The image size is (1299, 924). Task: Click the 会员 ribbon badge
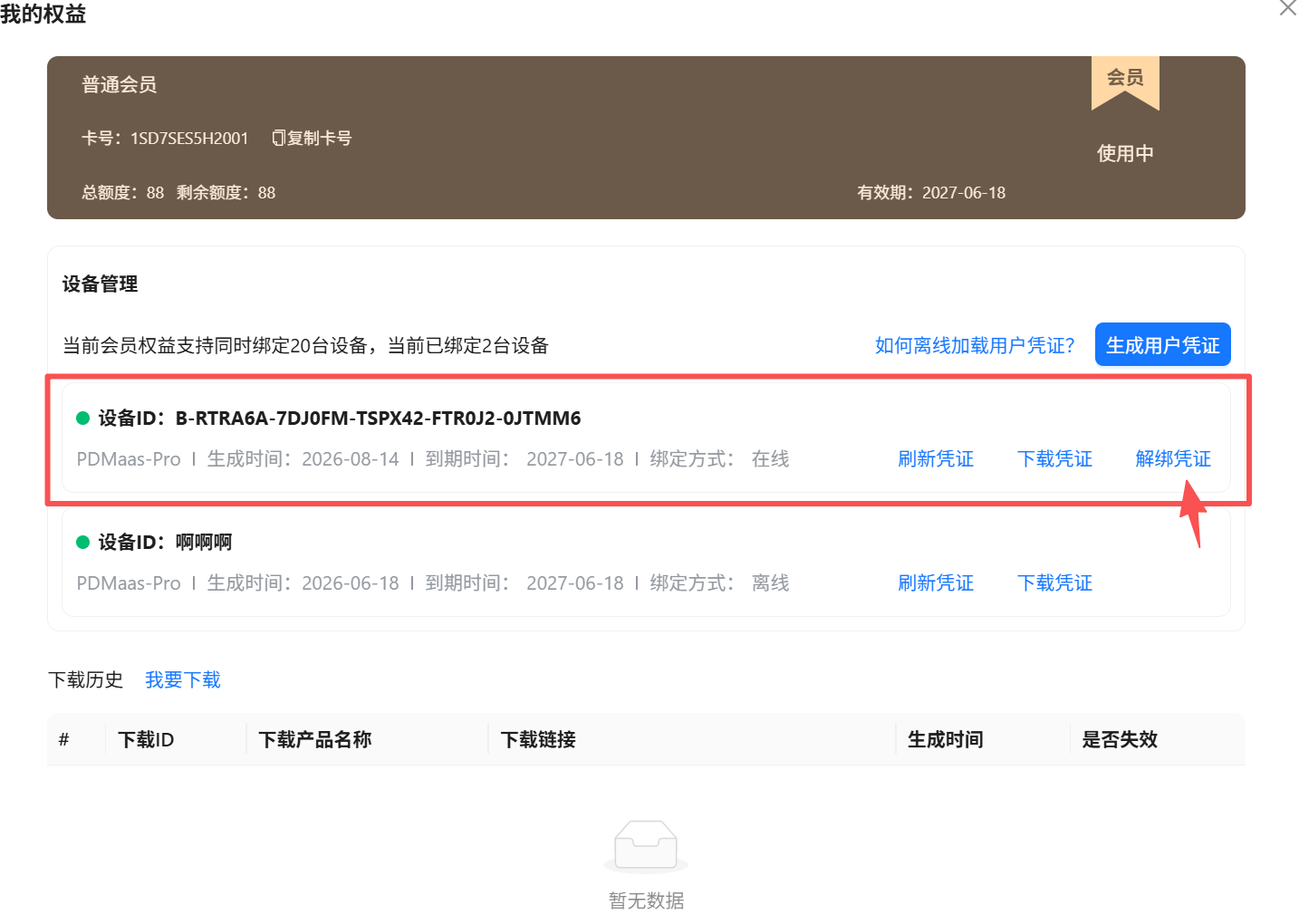[x=1125, y=82]
